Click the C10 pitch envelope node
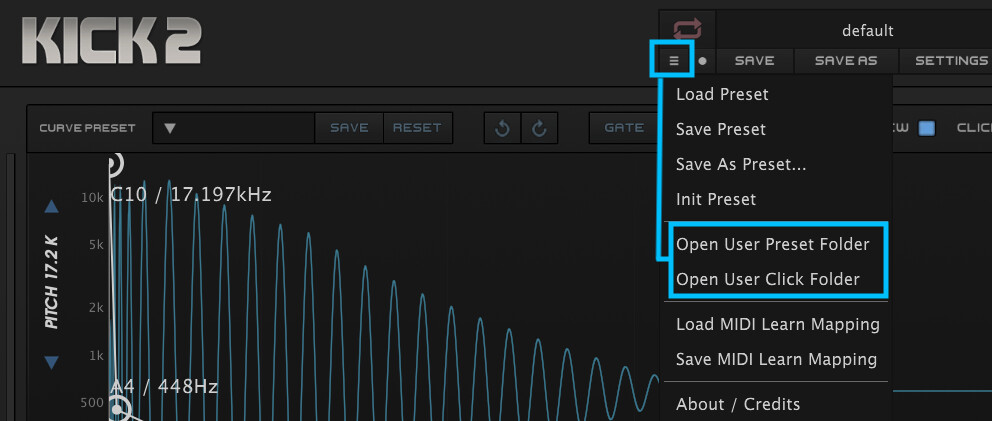The height and width of the screenshot is (421, 992). pos(113,165)
